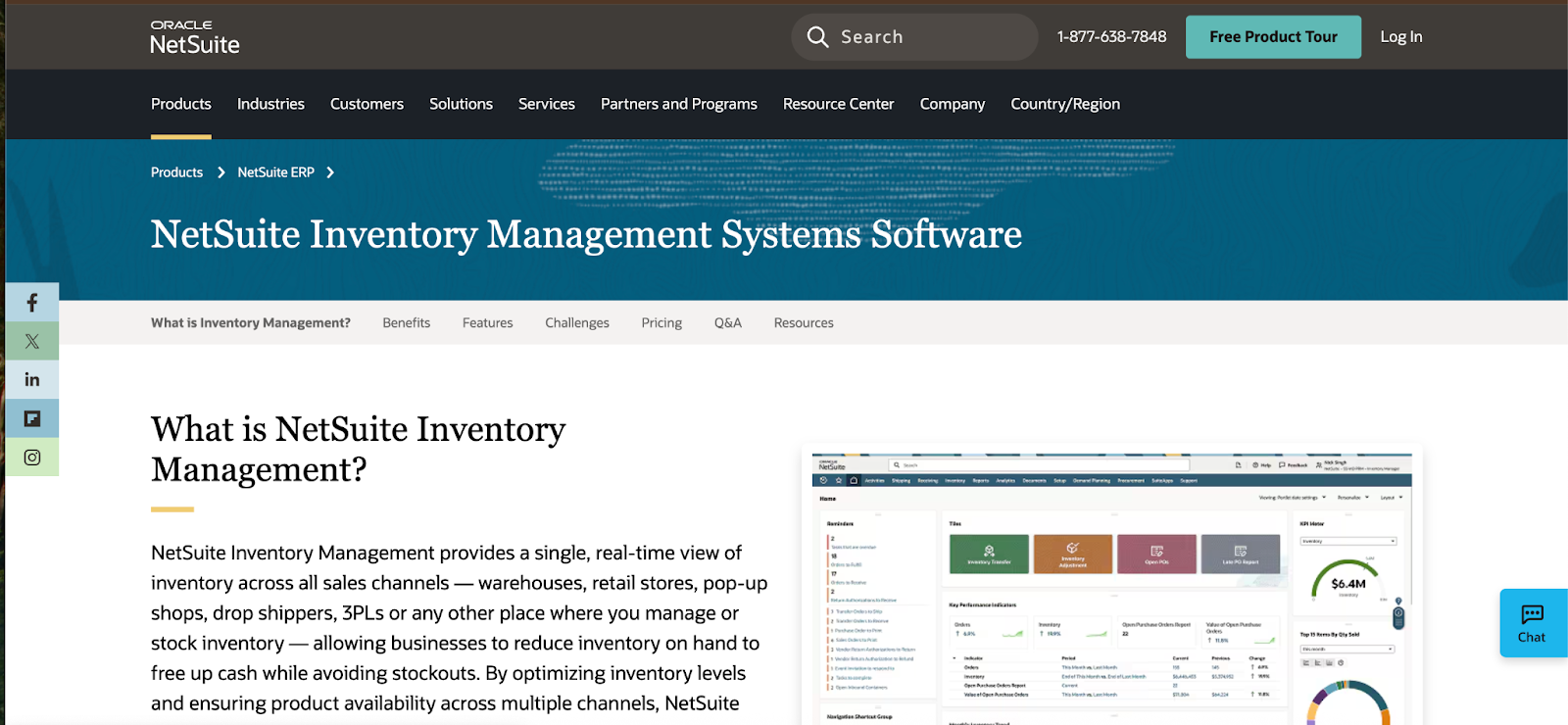
Task: Jump to Challenges section
Action: 577,322
